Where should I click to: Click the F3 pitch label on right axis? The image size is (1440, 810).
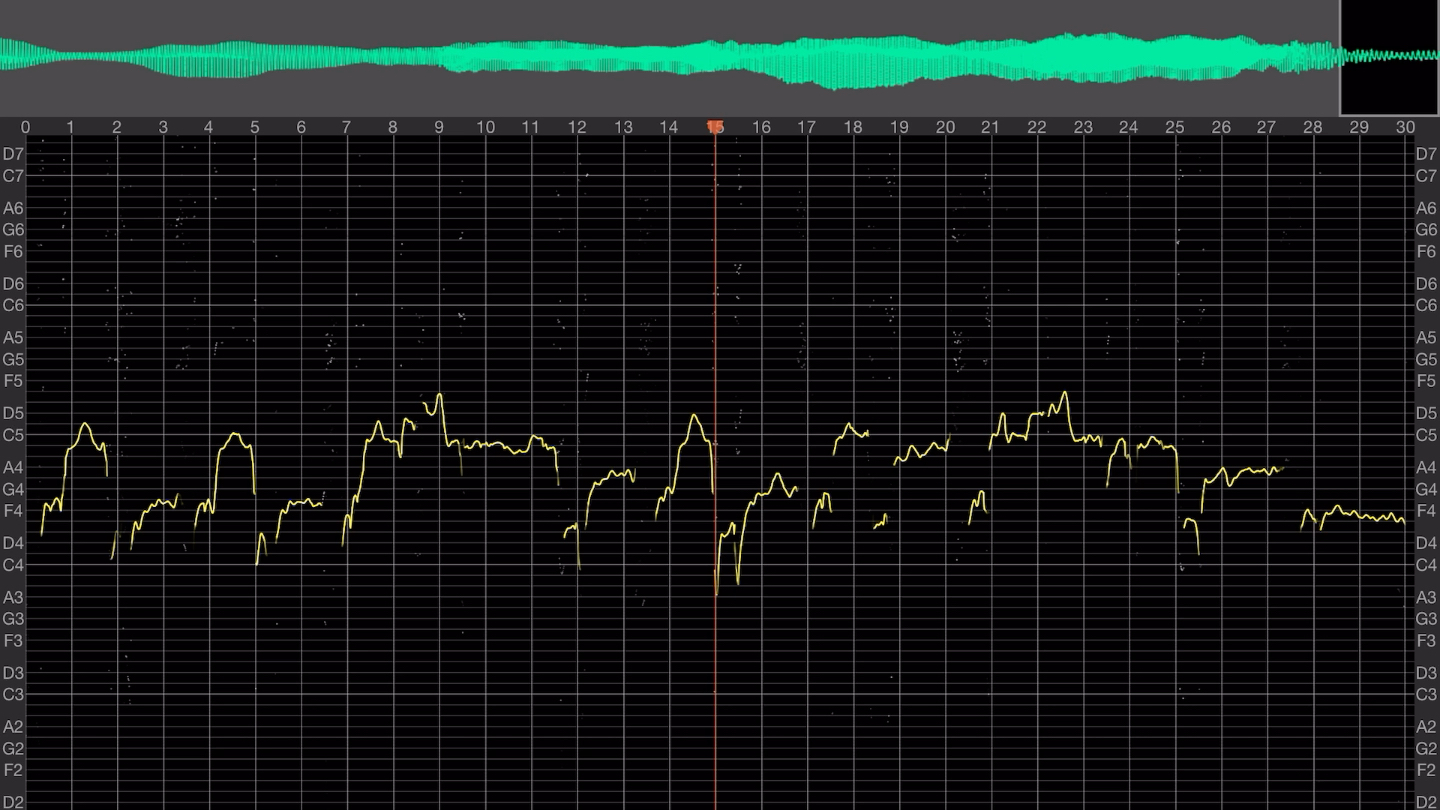[x=1426, y=640]
